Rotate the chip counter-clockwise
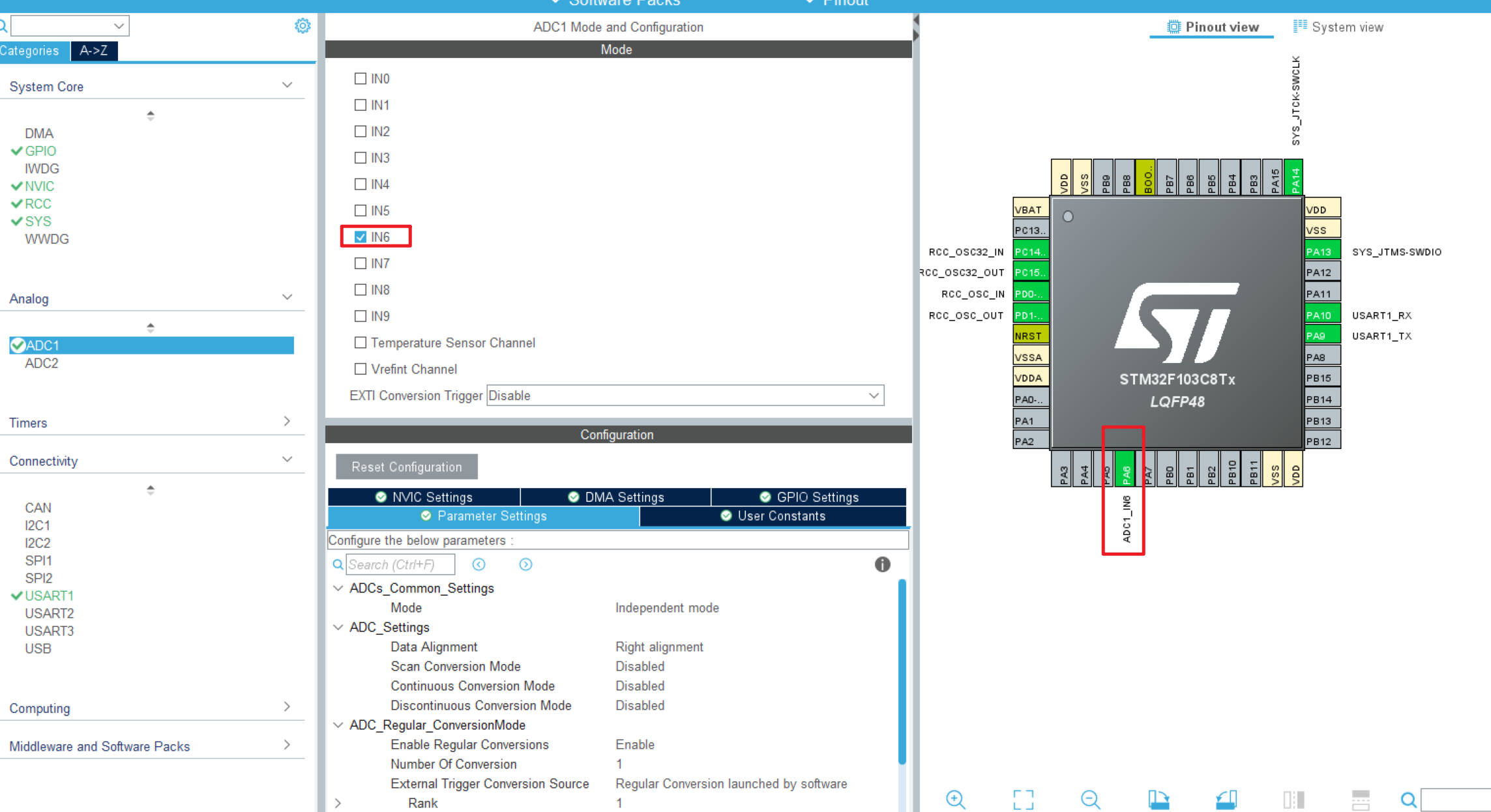This screenshot has height=812, width=1491. (x=1226, y=799)
